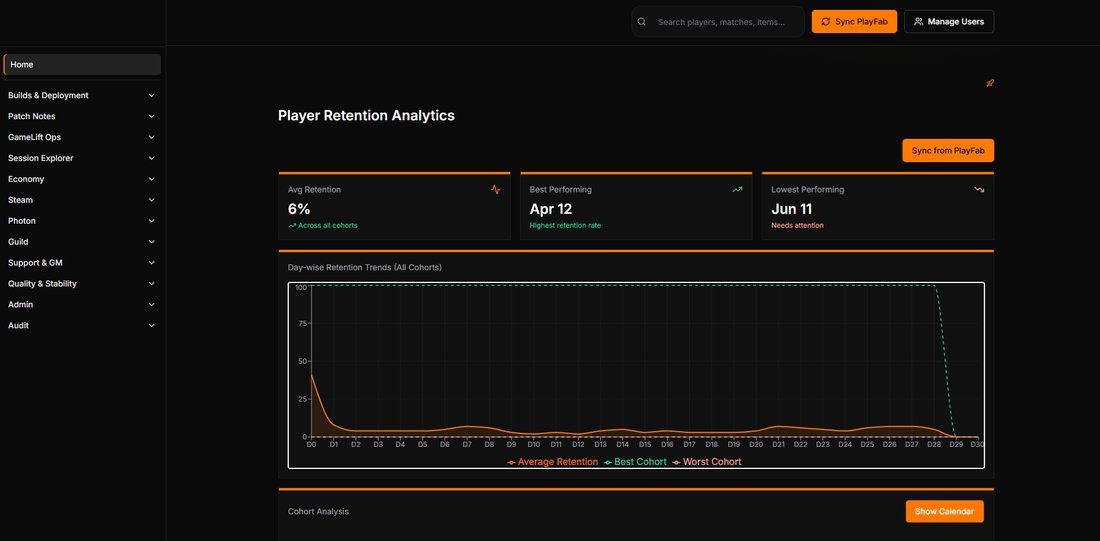Toggle Average Retention series in chart legend
Screen dimensions: 1100x541
pyautogui.click(x=553, y=462)
